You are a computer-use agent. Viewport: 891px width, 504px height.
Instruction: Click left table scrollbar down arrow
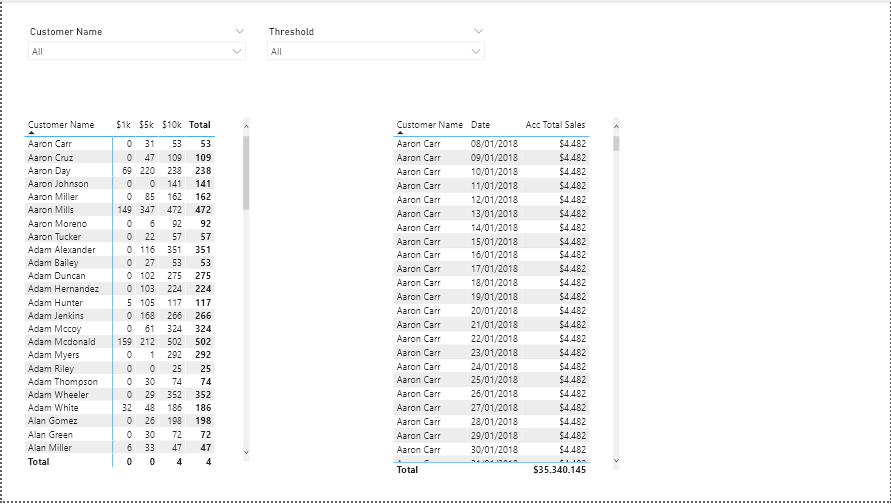246,452
